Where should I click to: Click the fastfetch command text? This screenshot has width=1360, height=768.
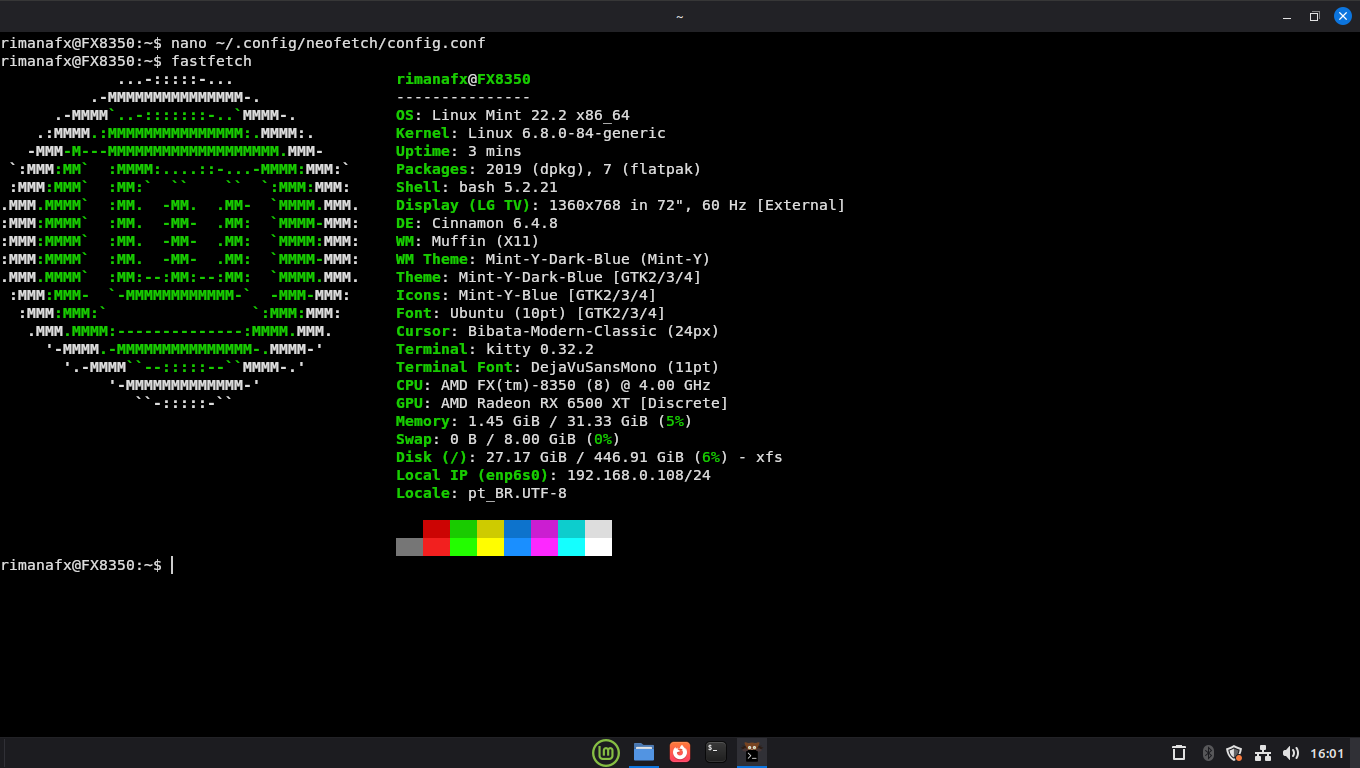[211, 61]
